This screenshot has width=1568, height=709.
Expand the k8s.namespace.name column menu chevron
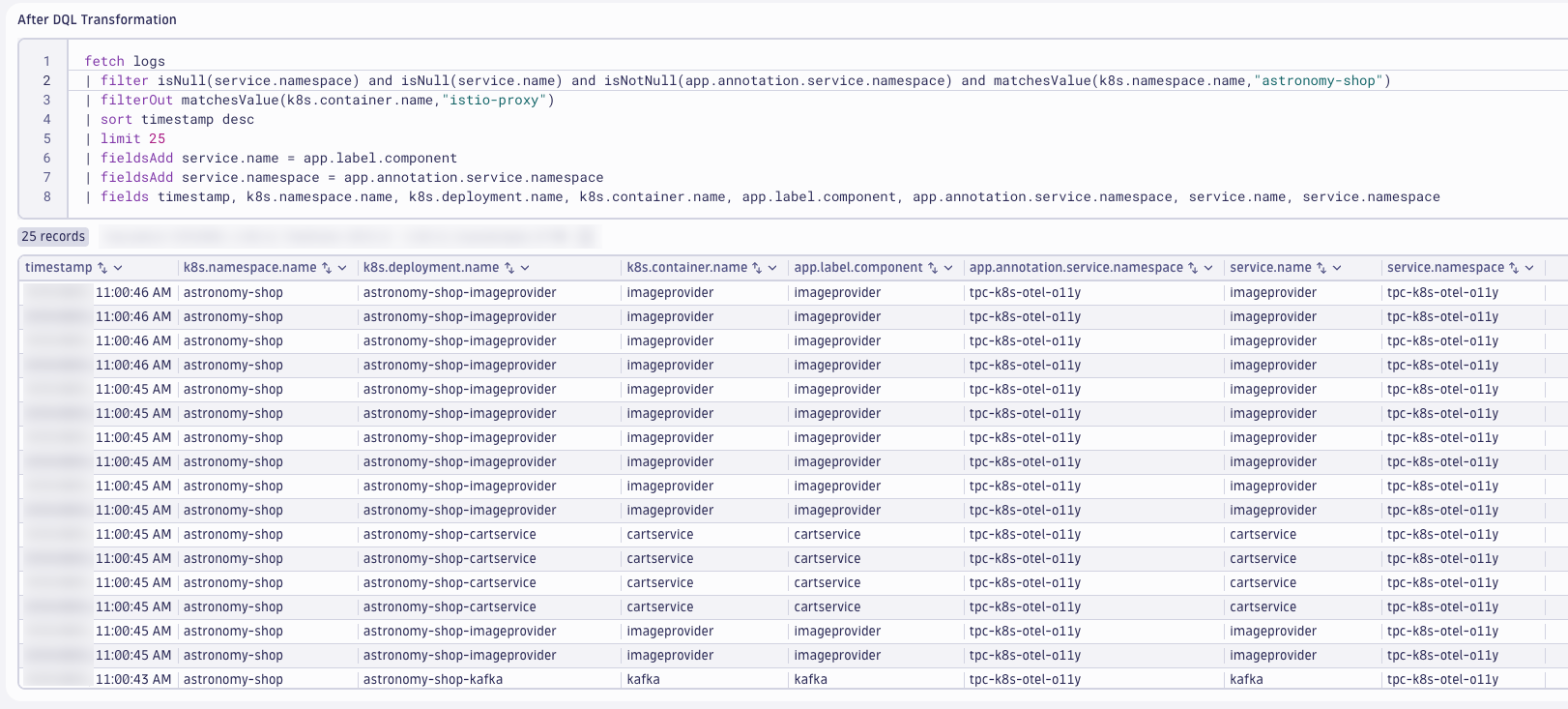pos(342,268)
